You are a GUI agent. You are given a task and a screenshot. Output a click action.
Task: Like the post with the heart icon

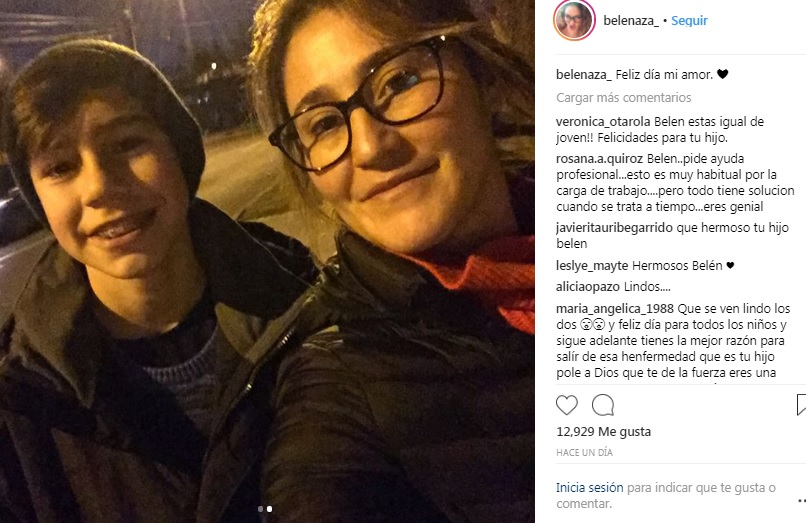click(567, 405)
